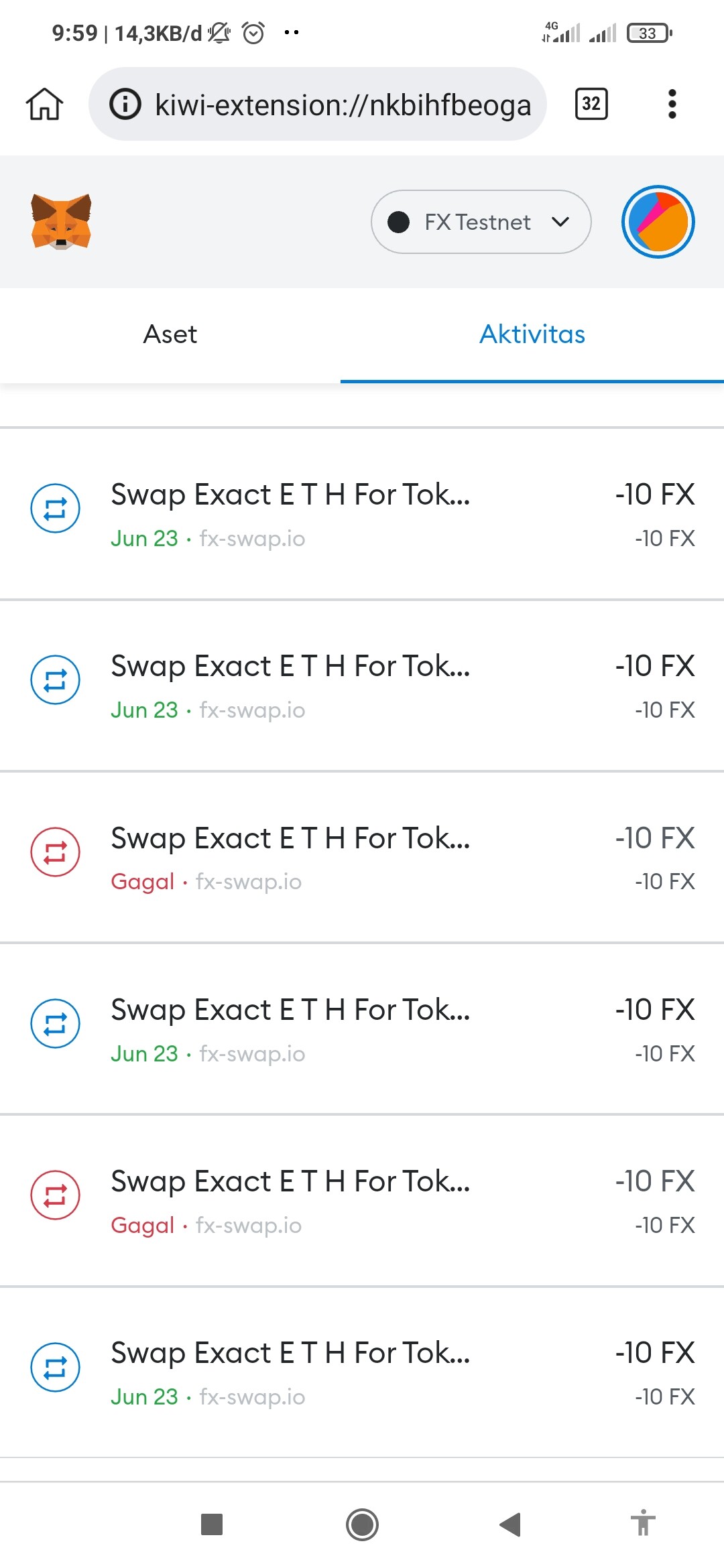
Task: Open the account avatar menu
Action: coord(658,222)
